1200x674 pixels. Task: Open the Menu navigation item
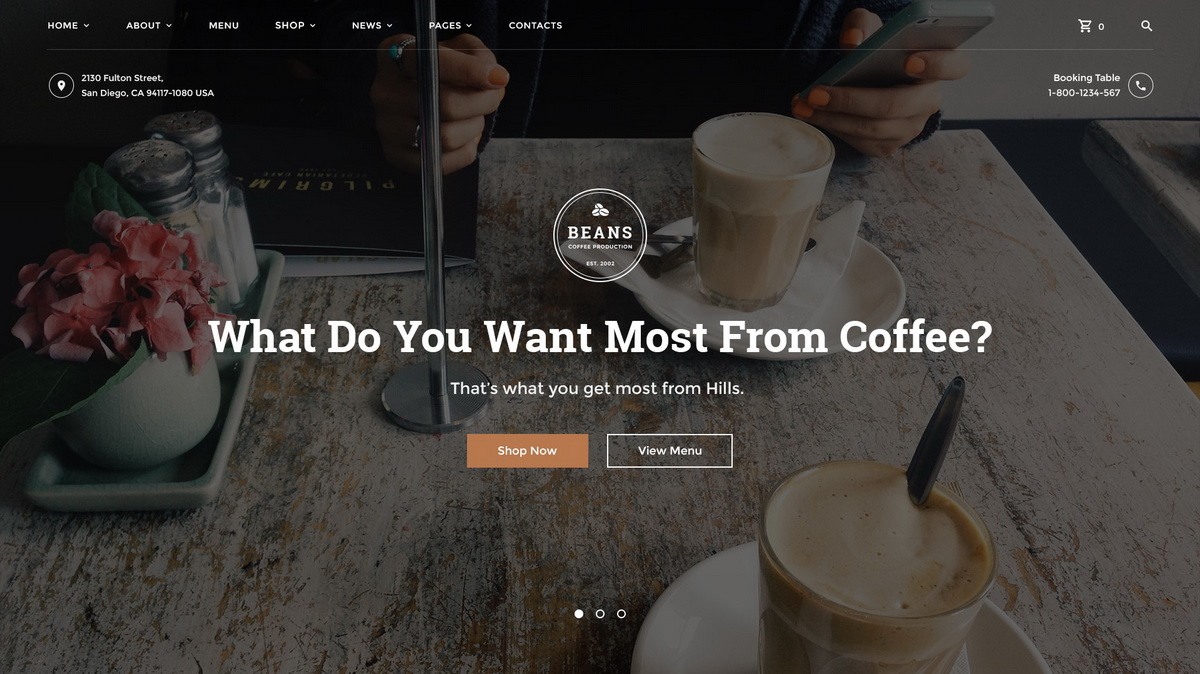pyautogui.click(x=224, y=26)
